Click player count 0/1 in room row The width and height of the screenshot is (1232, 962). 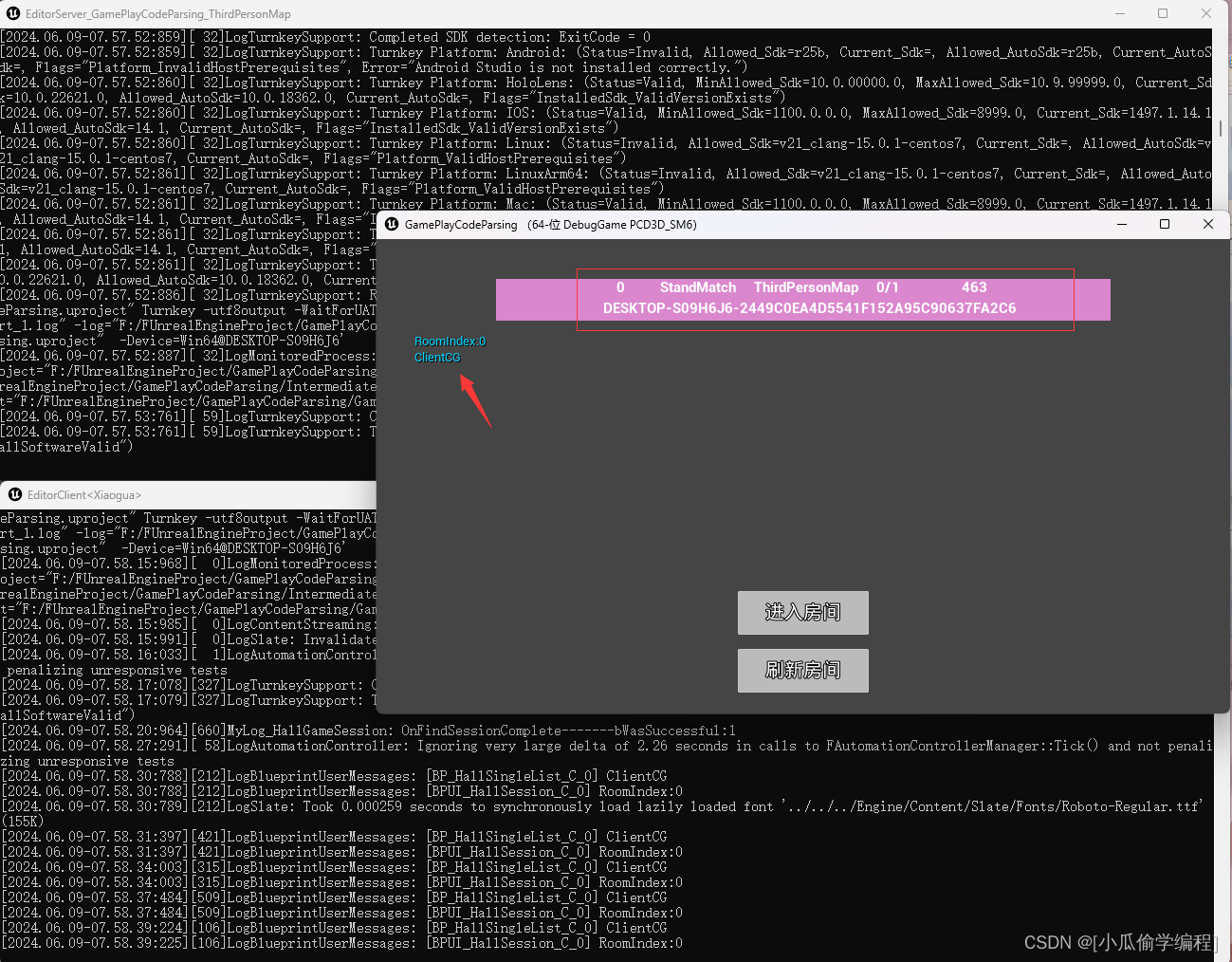coord(888,287)
